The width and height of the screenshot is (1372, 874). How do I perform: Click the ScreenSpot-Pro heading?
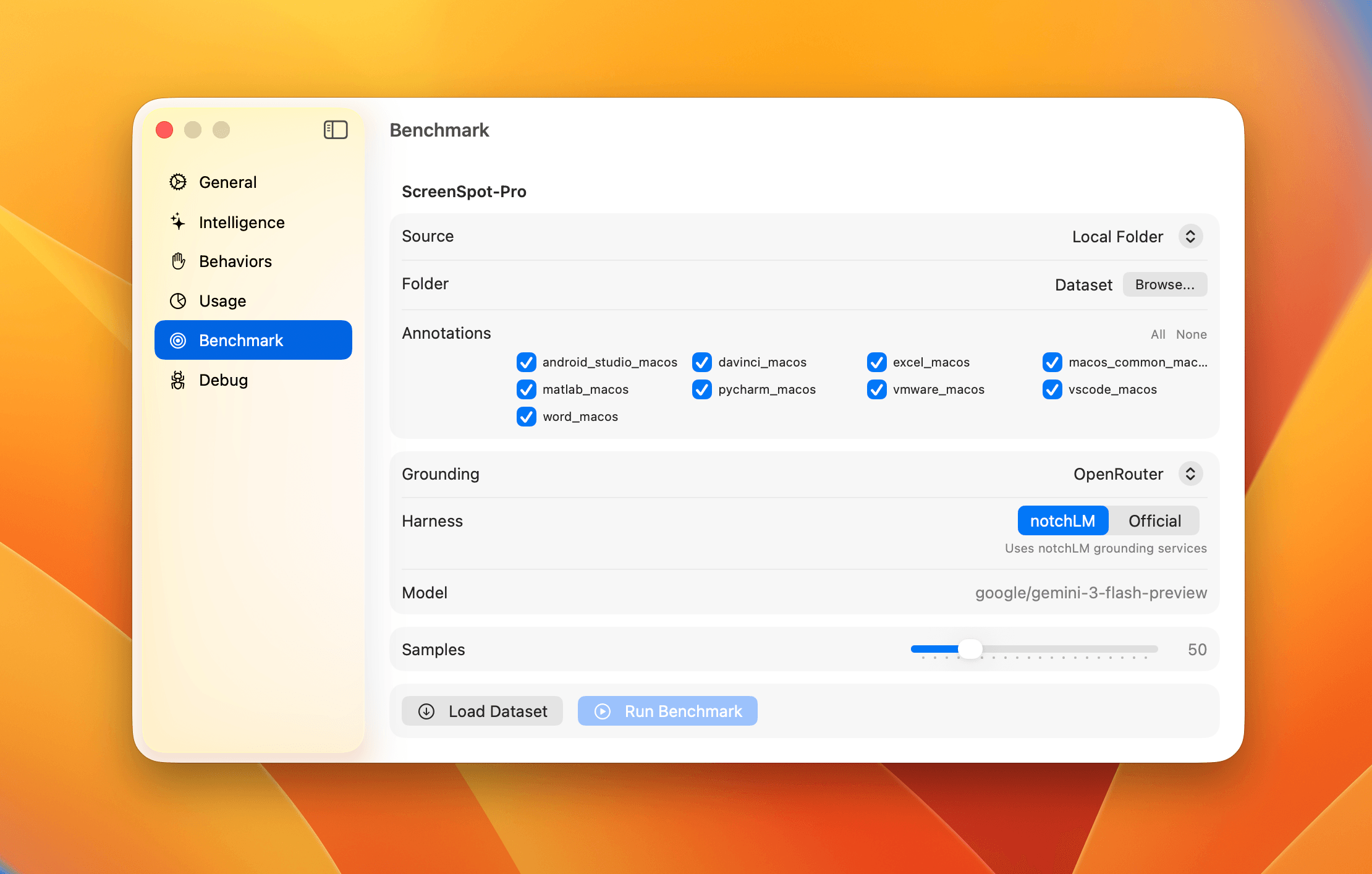click(464, 192)
